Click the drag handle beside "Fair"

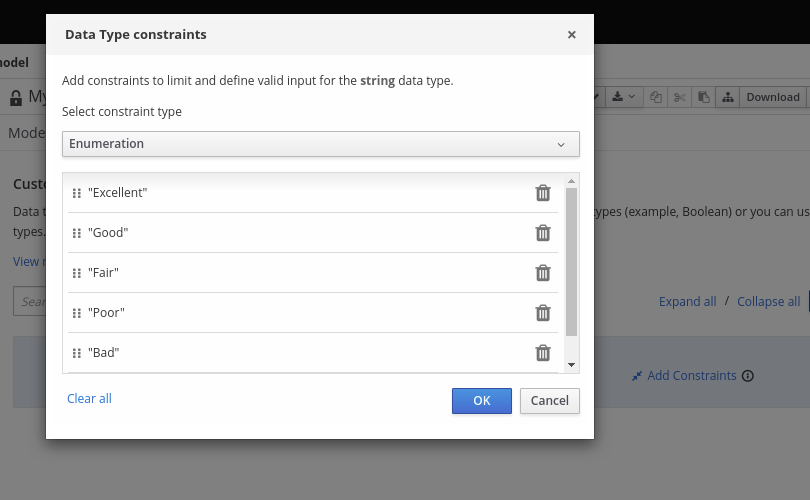77,273
